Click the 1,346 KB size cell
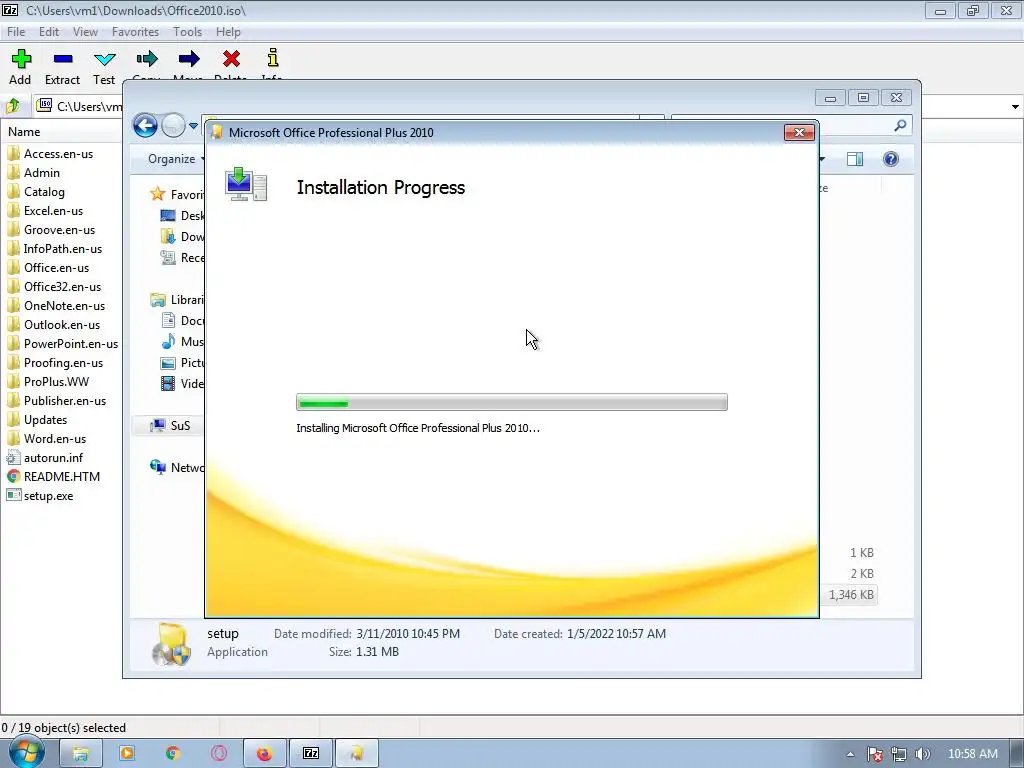1024x768 pixels. coord(851,594)
